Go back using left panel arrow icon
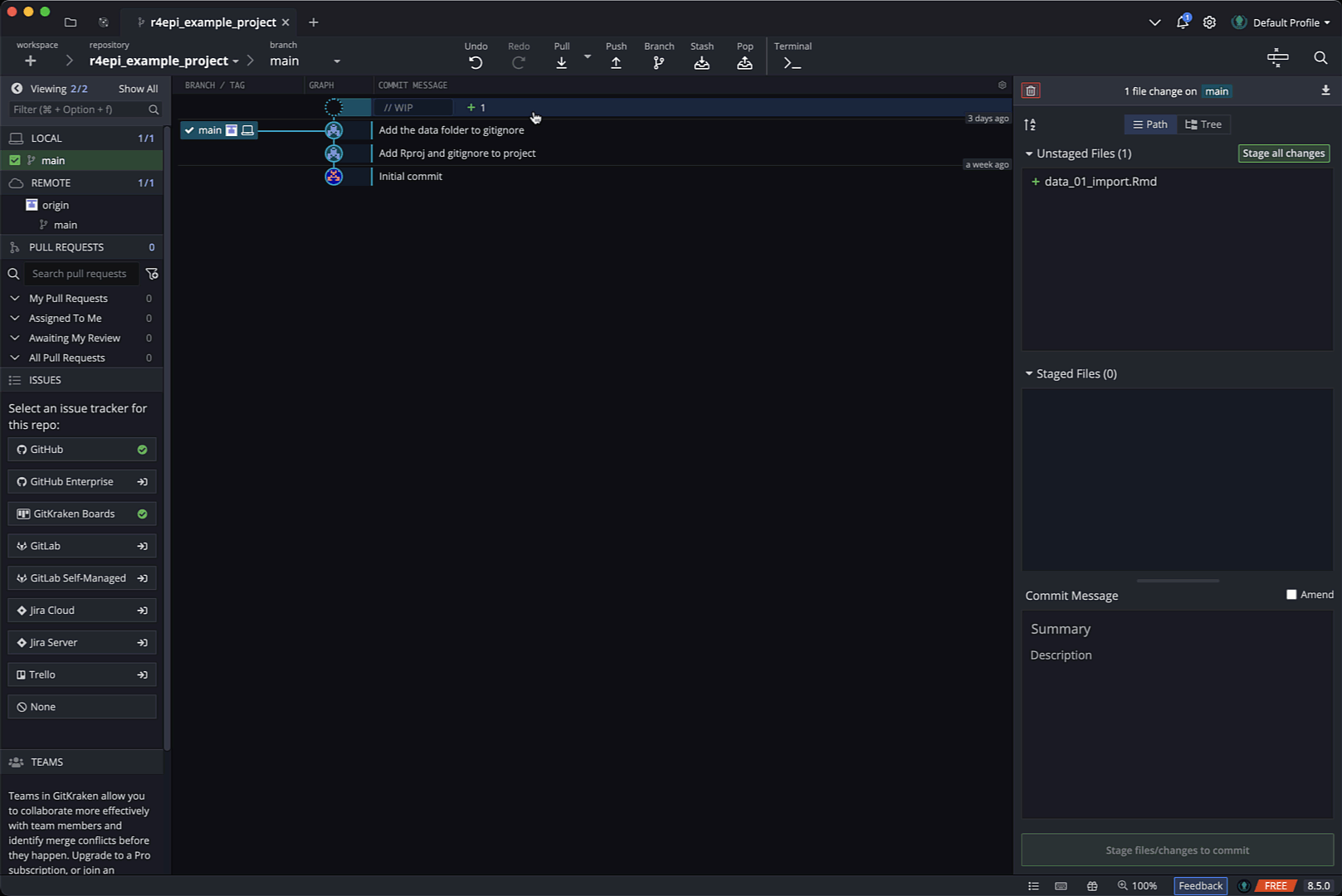Viewport: 1342px width, 896px height. [x=16, y=88]
